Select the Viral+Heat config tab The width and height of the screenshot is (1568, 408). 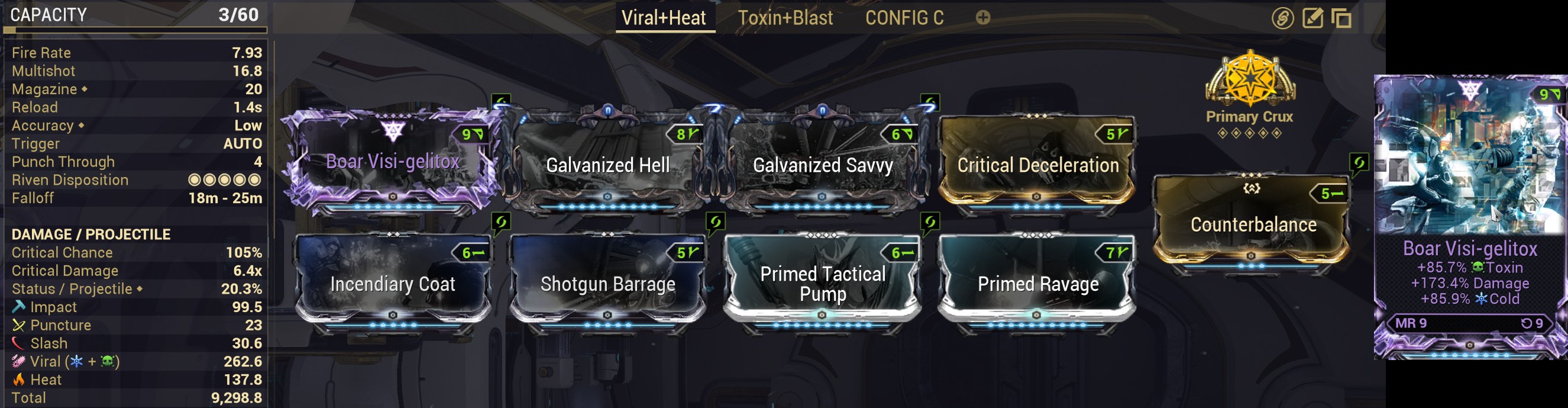[664, 18]
